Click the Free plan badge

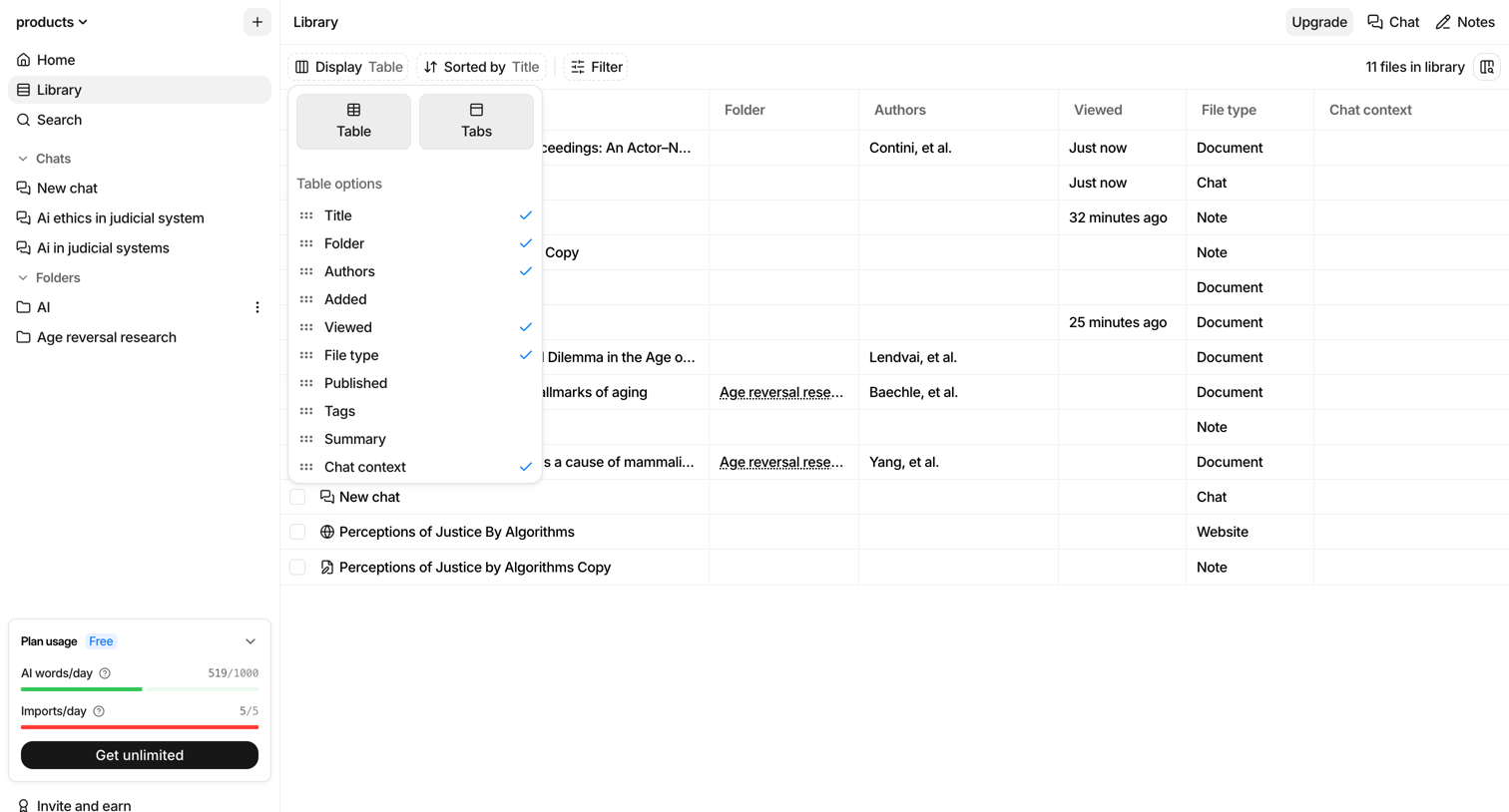pos(101,641)
